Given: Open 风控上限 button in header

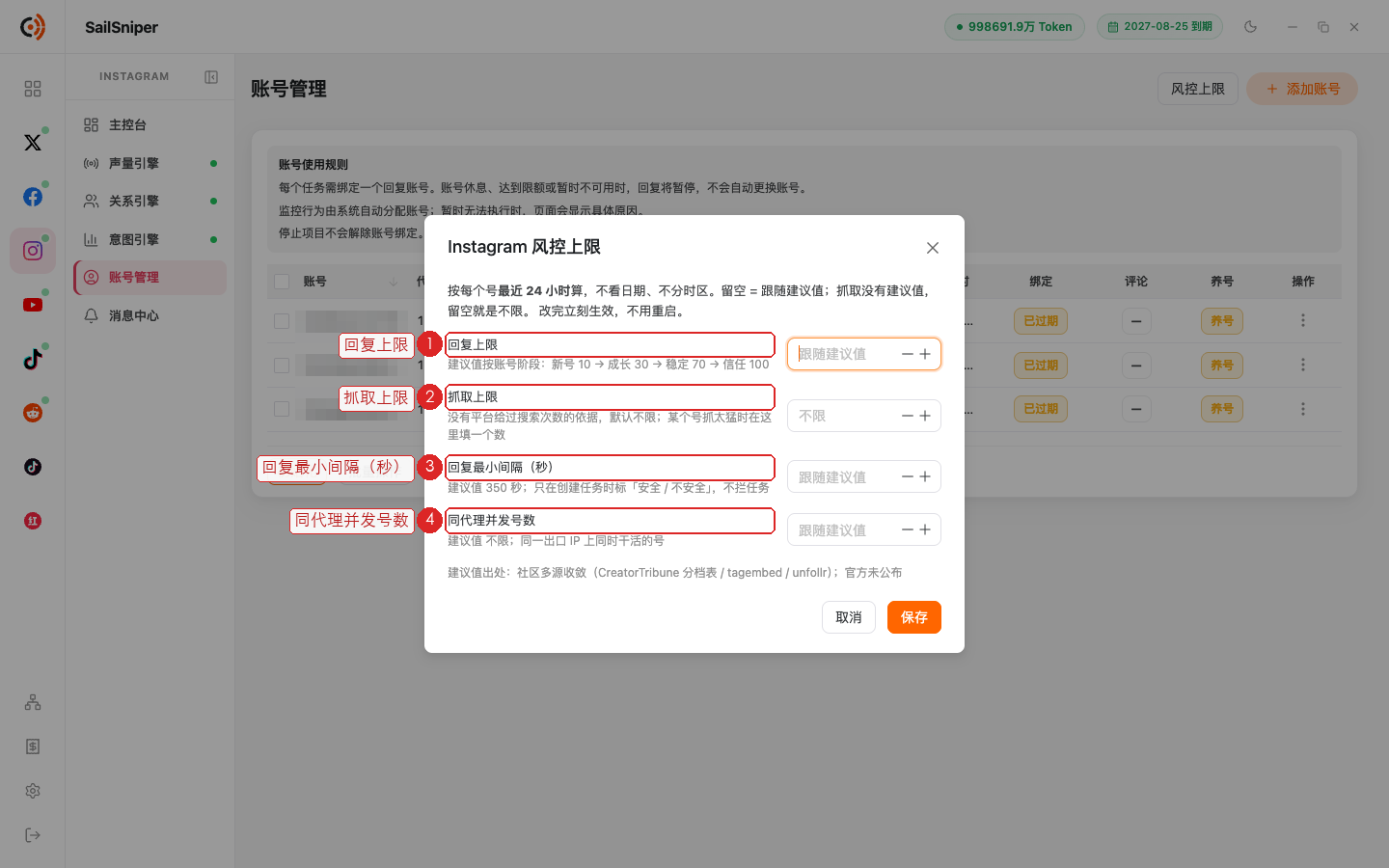Looking at the screenshot, I should coord(1198,89).
